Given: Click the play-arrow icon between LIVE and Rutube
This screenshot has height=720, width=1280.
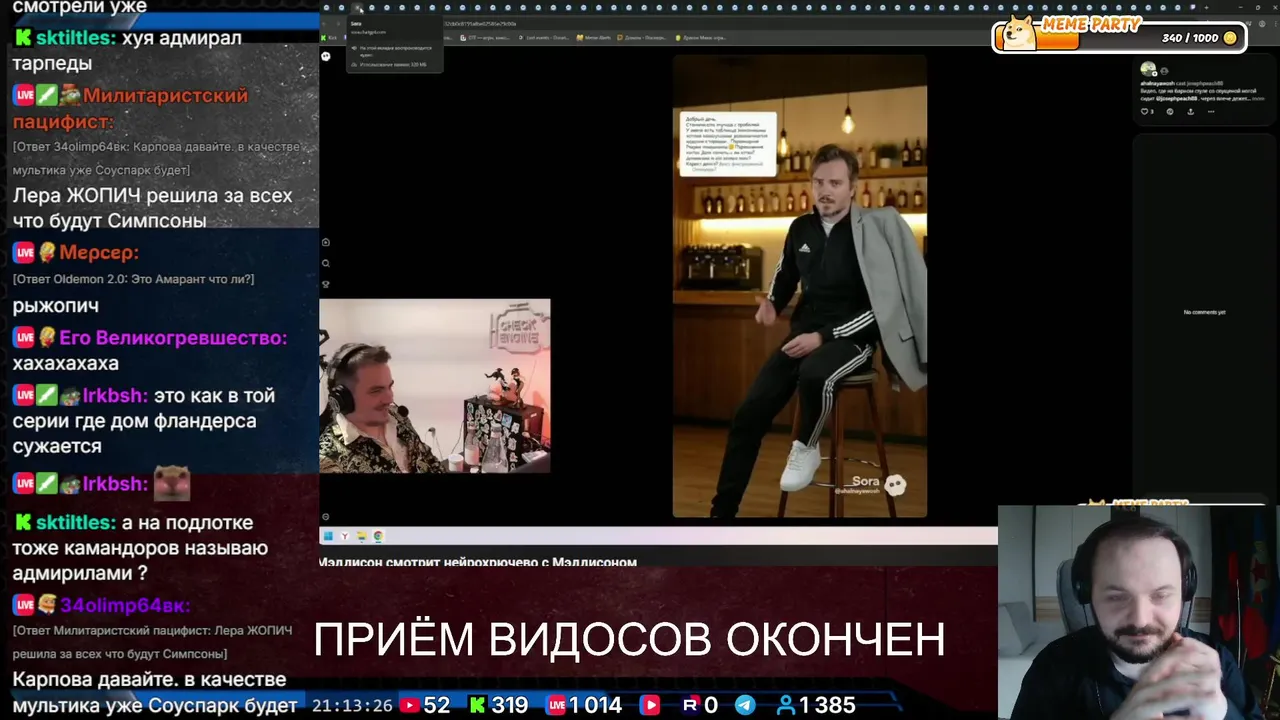Looking at the screenshot, I should pyautogui.click(x=650, y=705).
